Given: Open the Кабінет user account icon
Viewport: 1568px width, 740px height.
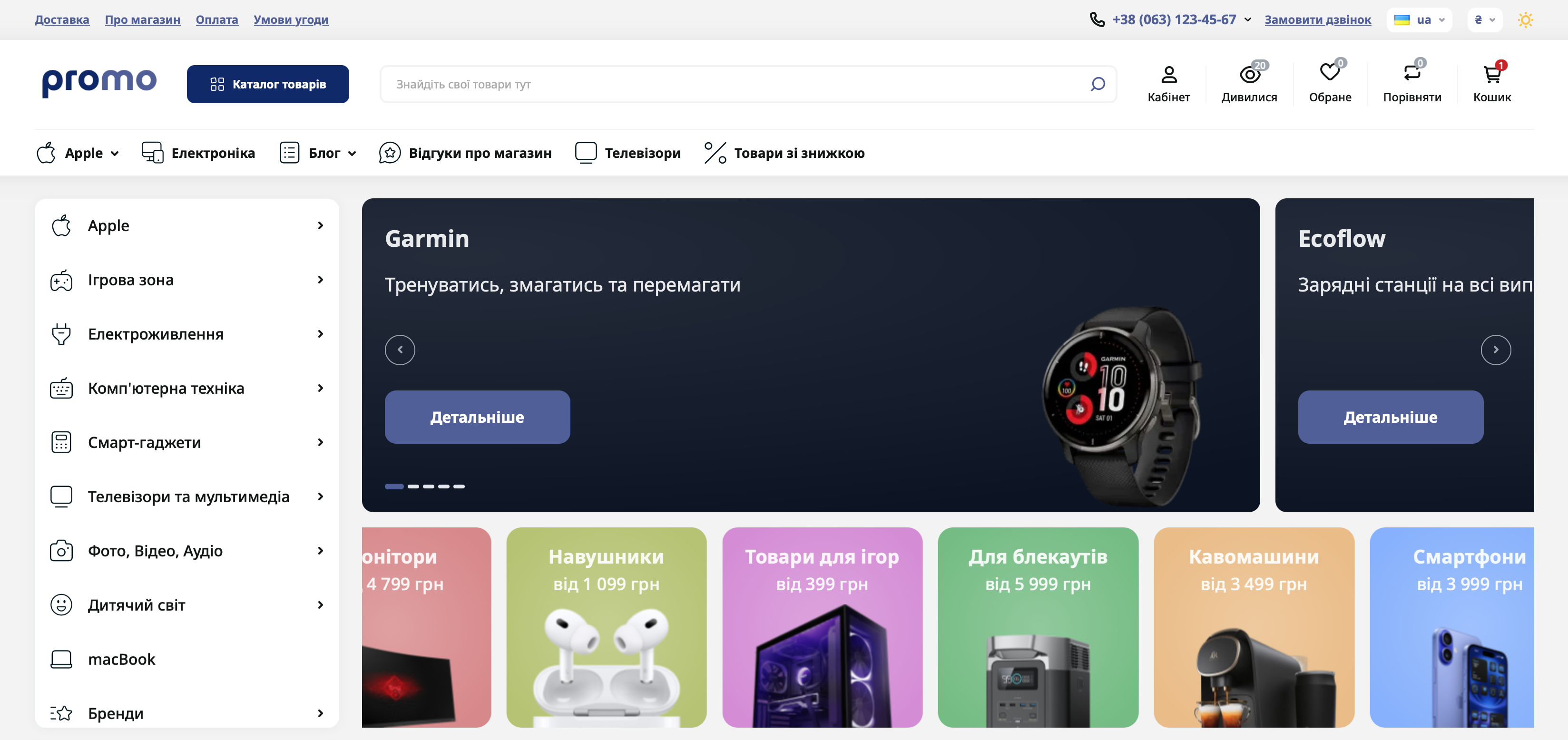Looking at the screenshot, I should click(x=1168, y=75).
